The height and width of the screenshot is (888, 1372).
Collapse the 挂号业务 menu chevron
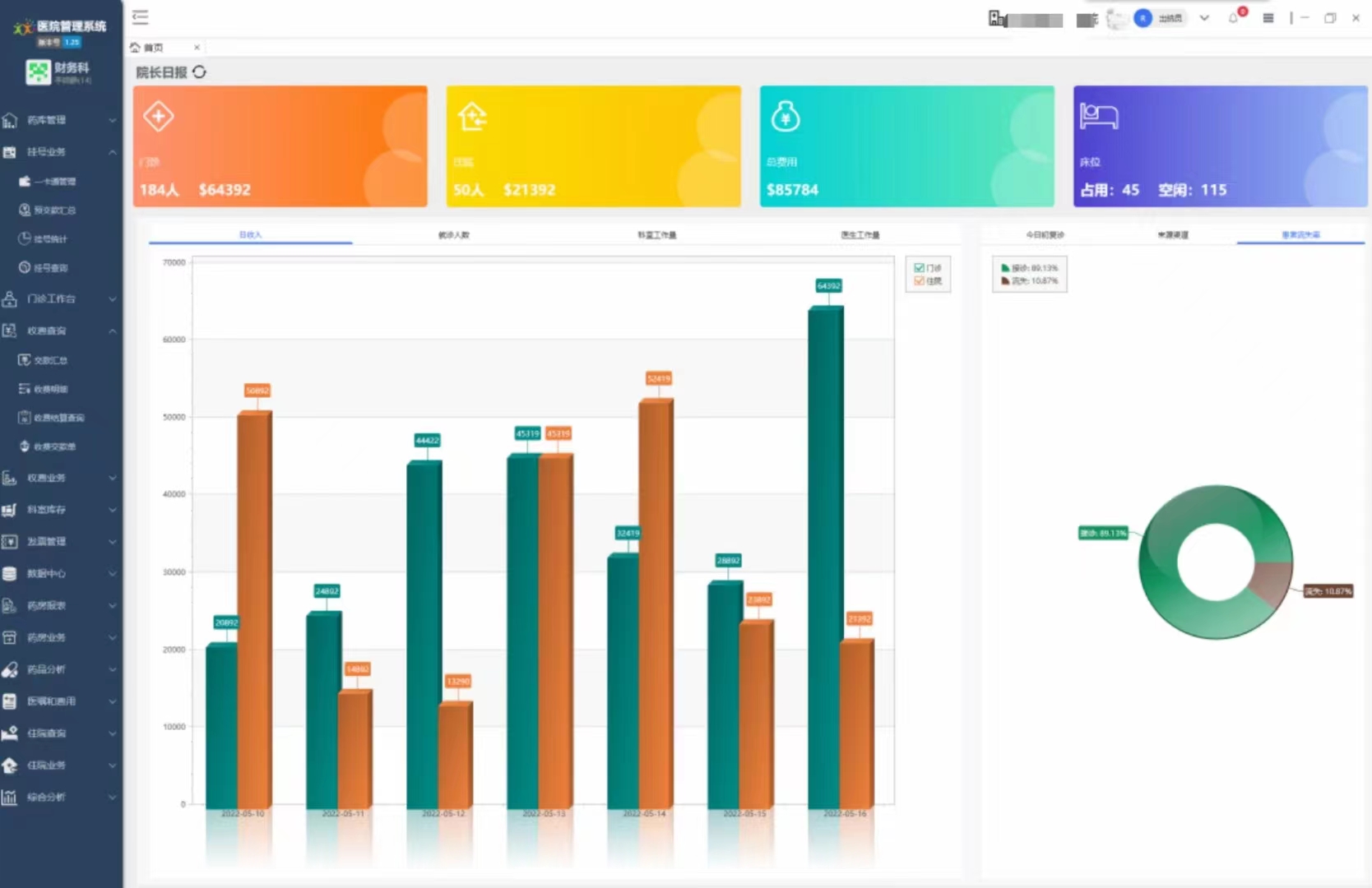[113, 152]
